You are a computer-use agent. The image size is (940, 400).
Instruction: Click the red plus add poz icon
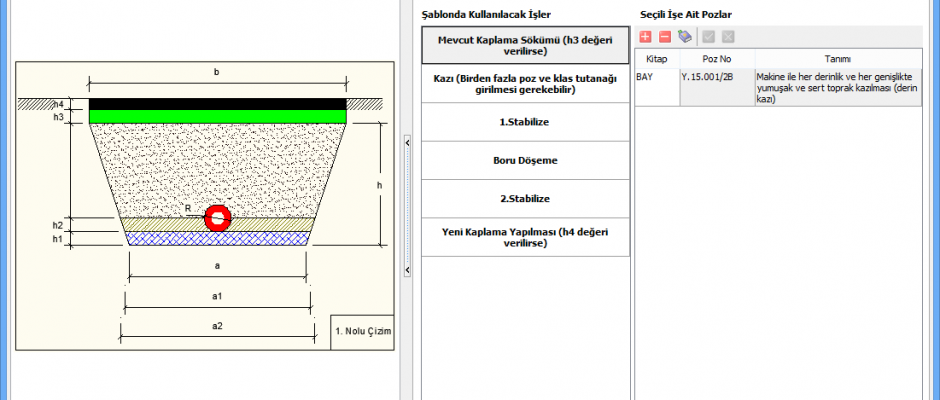pos(646,37)
